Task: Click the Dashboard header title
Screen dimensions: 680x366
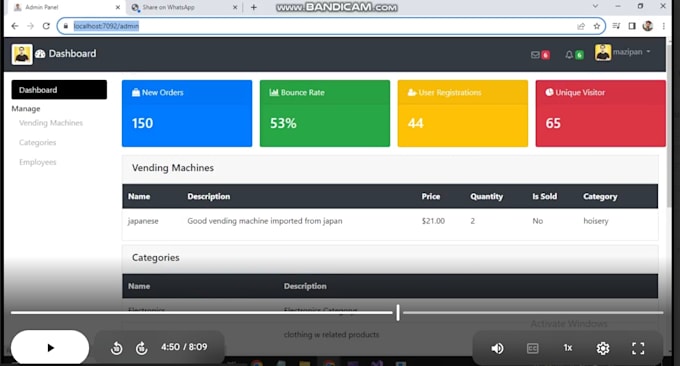Action: [x=72, y=54]
